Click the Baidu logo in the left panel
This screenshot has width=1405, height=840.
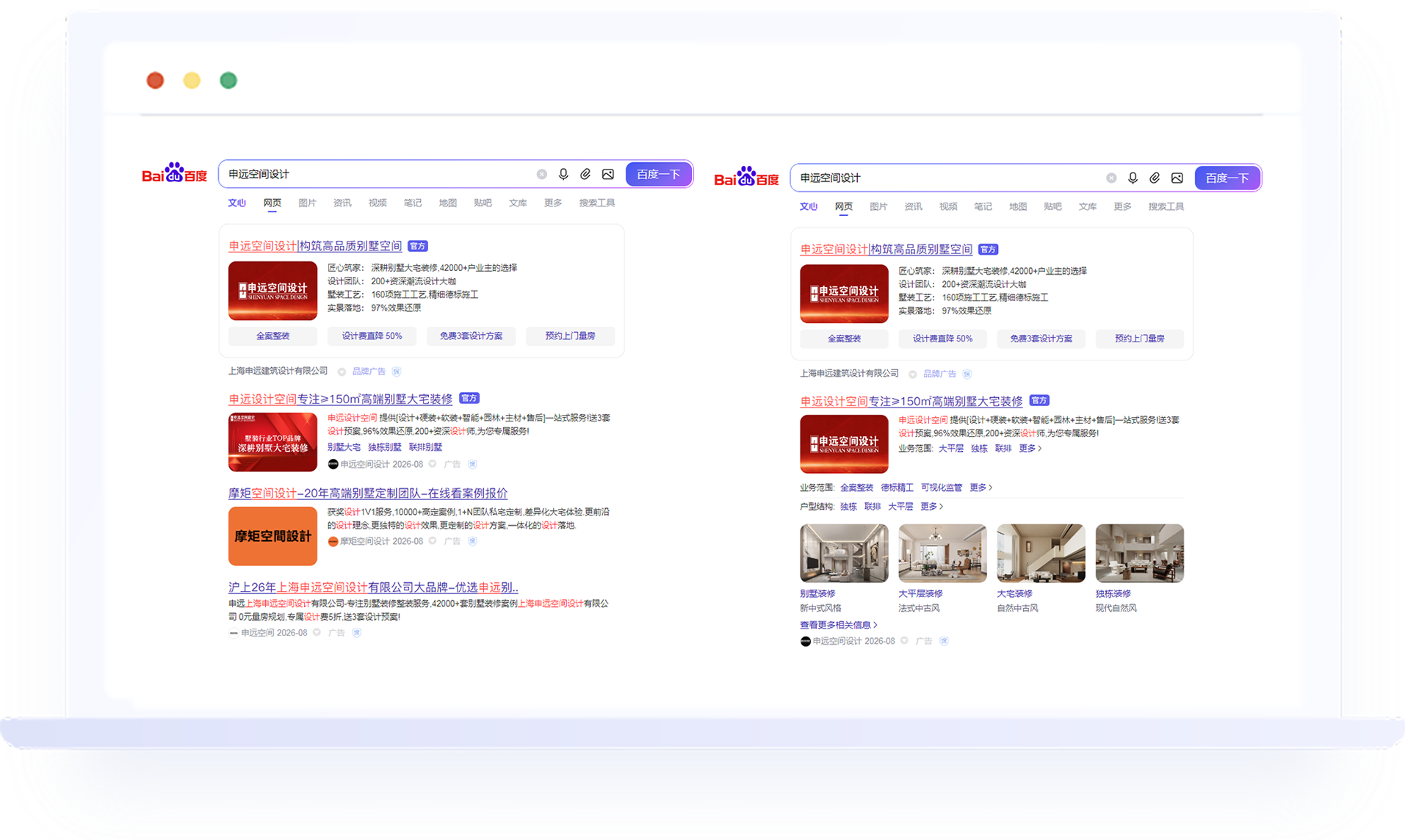tap(174, 174)
